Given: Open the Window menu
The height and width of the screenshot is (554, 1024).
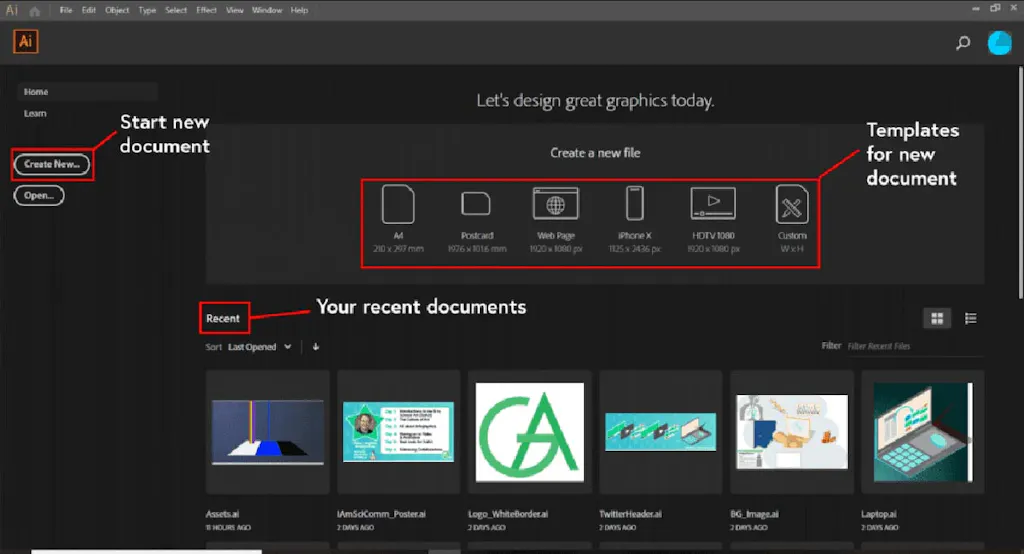Looking at the screenshot, I should [x=267, y=10].
